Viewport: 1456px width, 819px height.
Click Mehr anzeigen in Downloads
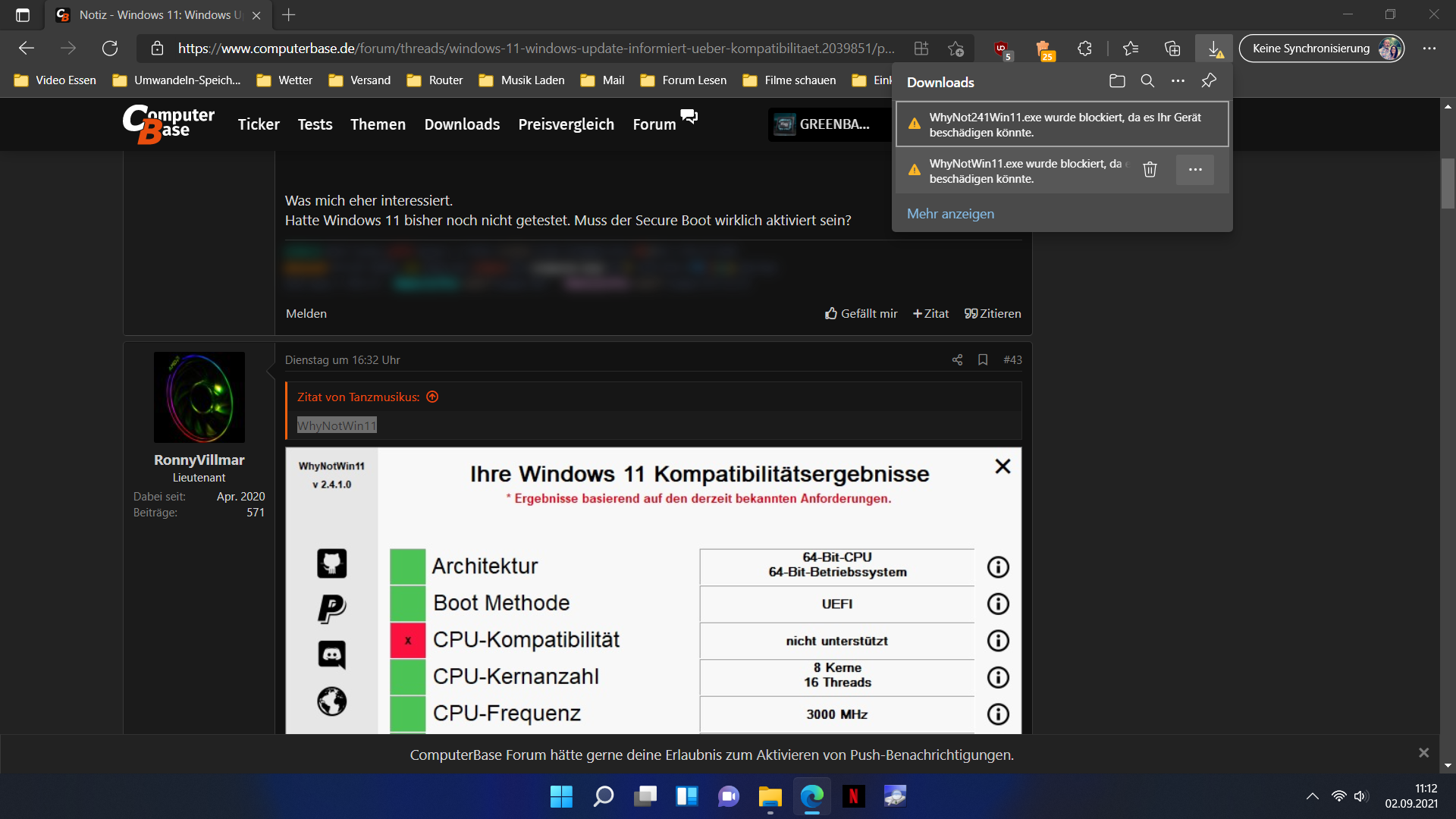(950, 214)
